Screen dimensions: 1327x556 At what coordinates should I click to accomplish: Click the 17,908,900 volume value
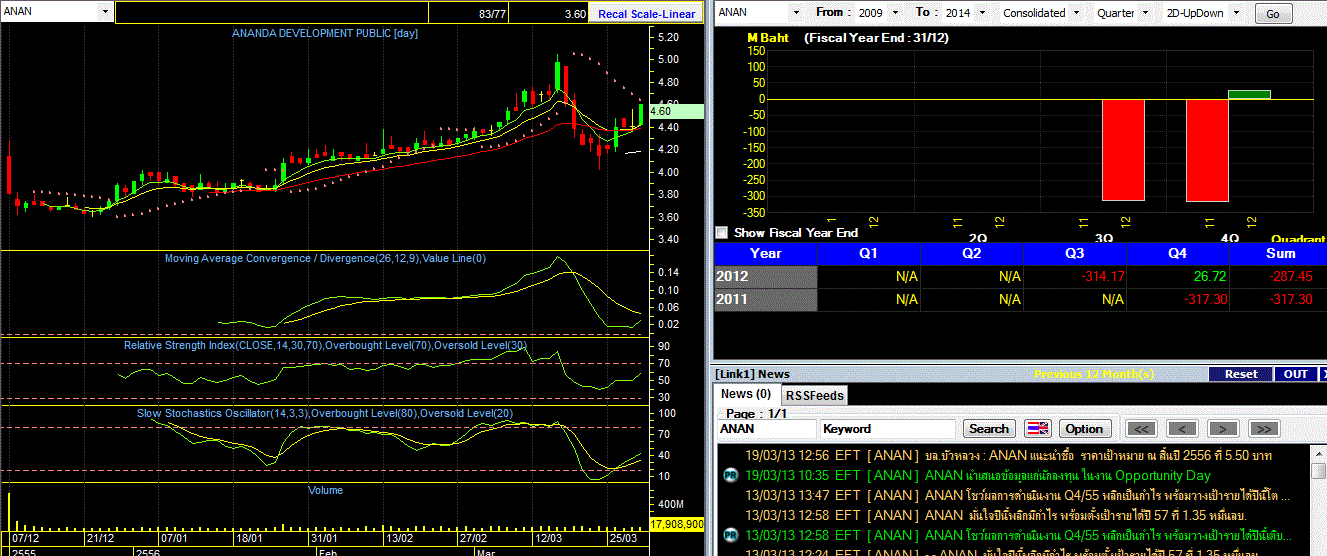677,524
